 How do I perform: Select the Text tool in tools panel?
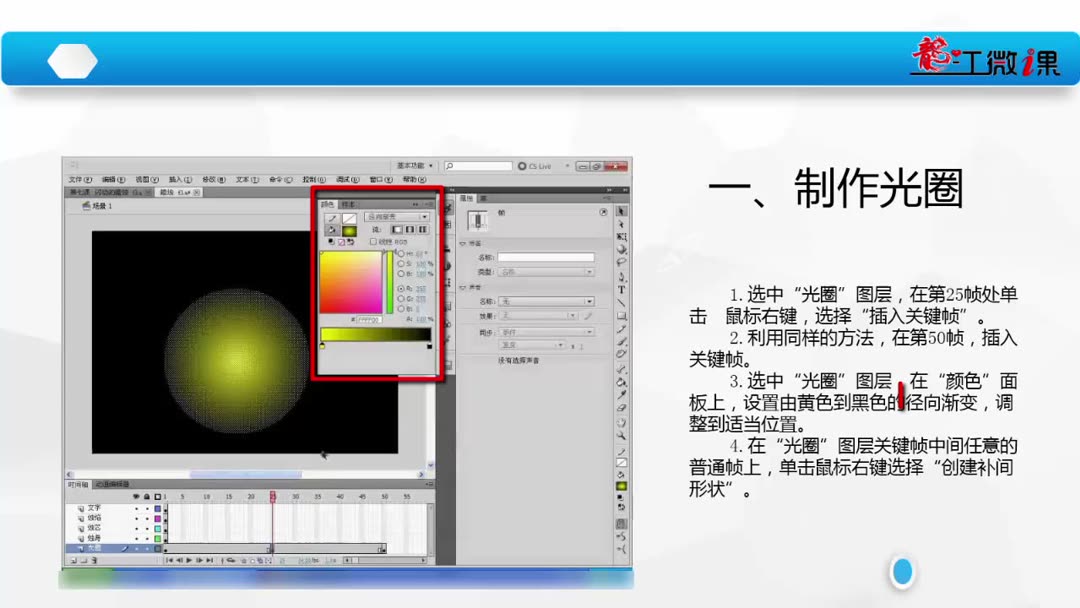(x=621, y=290)
